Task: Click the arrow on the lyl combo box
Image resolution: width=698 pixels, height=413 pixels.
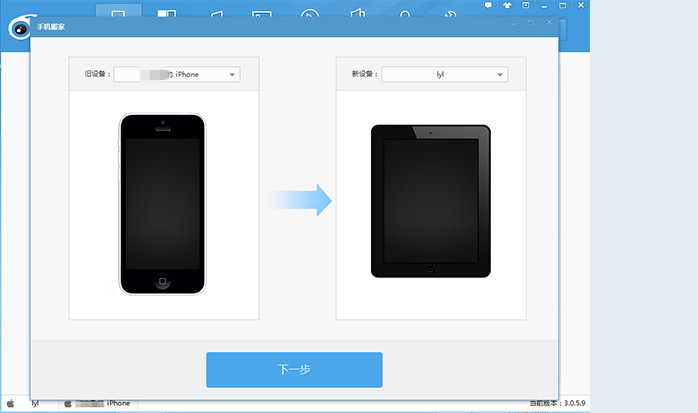Action: 500,74
